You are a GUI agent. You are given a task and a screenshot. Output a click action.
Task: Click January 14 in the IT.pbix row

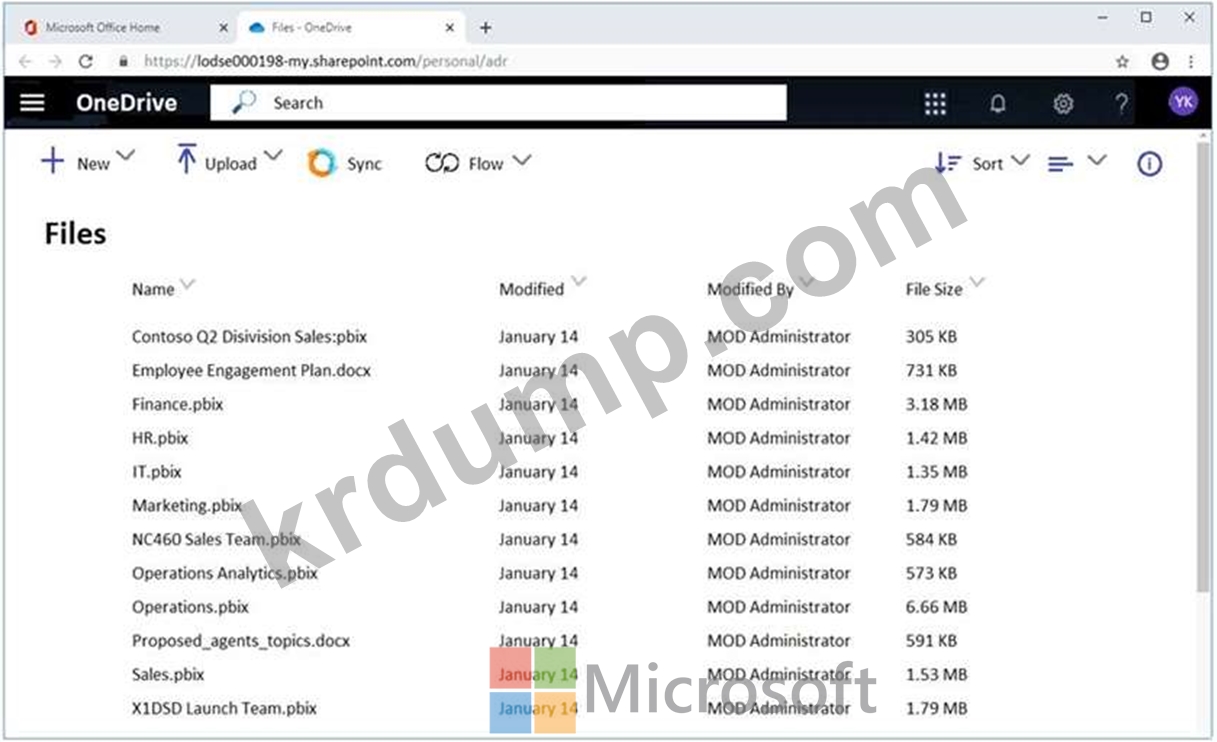[x=538, y=472]
